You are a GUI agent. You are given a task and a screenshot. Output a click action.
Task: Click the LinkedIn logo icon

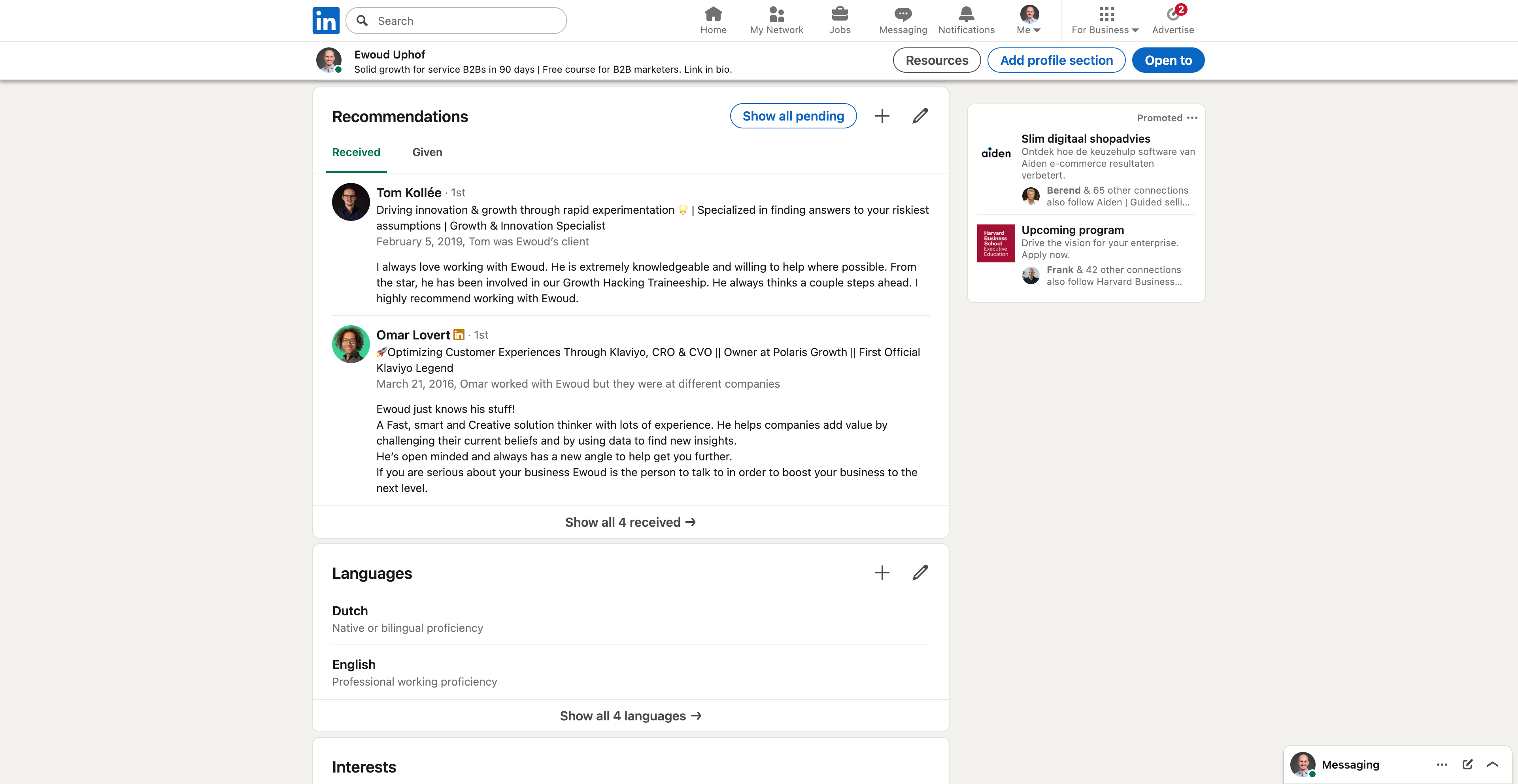[325, 21]
